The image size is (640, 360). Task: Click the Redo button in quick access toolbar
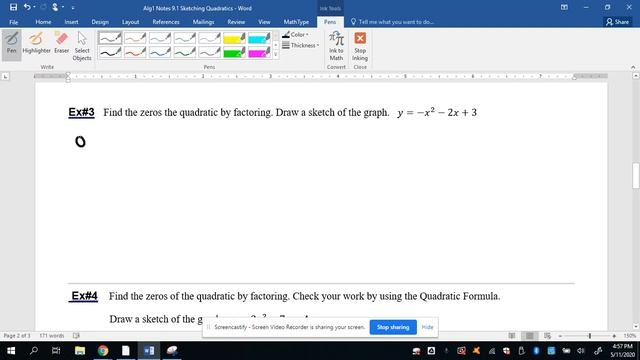coord(43,7)
